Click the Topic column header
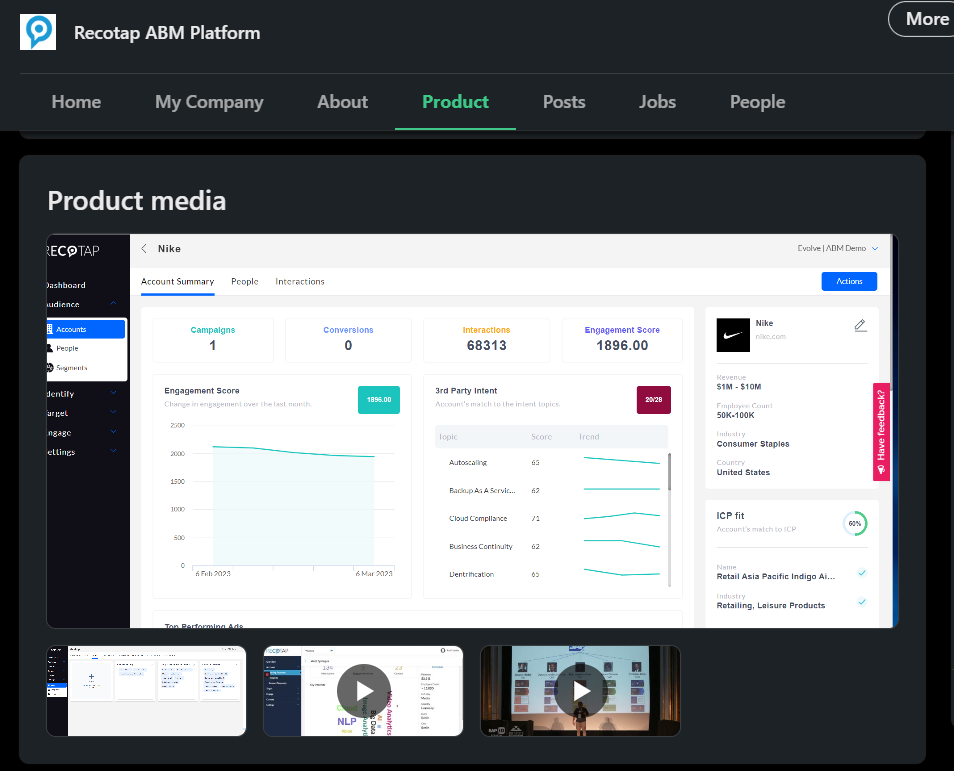This screenshot has height=771, width=954. click(448, 437)
